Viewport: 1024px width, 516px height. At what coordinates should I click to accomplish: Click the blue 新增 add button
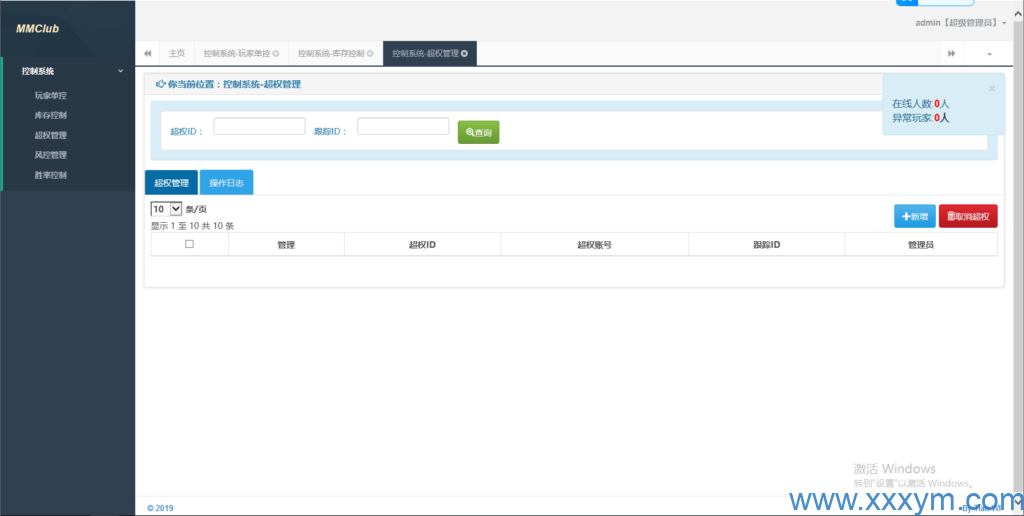pos(914,216)
